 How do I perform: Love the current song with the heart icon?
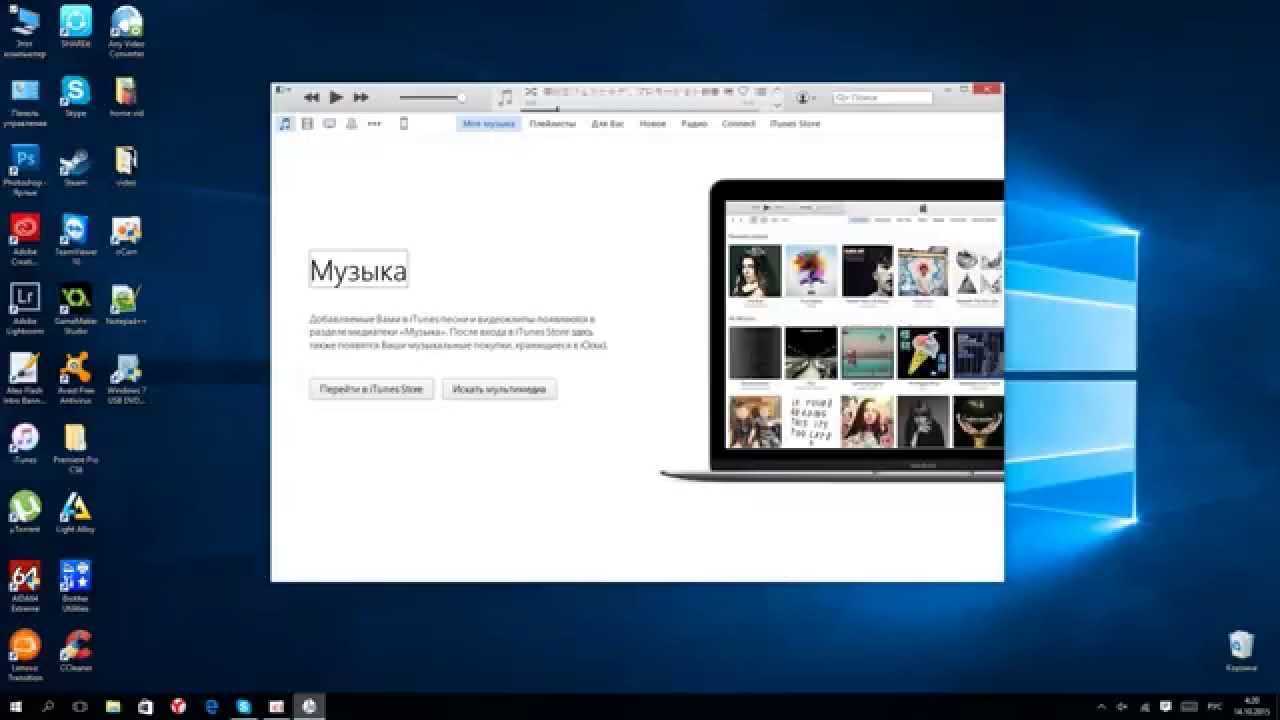pyautogui.click(x=743, y=91)
